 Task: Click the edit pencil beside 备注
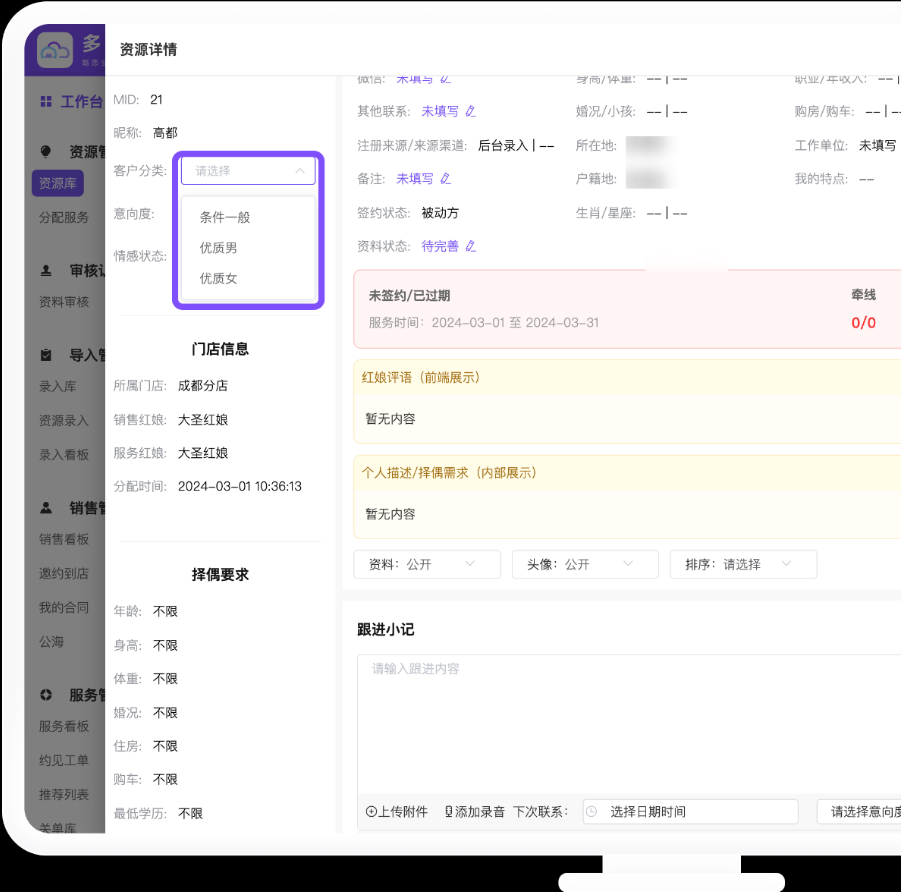point(446,179)
